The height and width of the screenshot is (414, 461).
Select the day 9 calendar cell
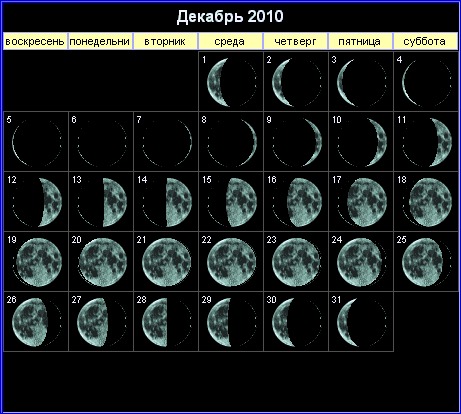click(x=296, y=142)
